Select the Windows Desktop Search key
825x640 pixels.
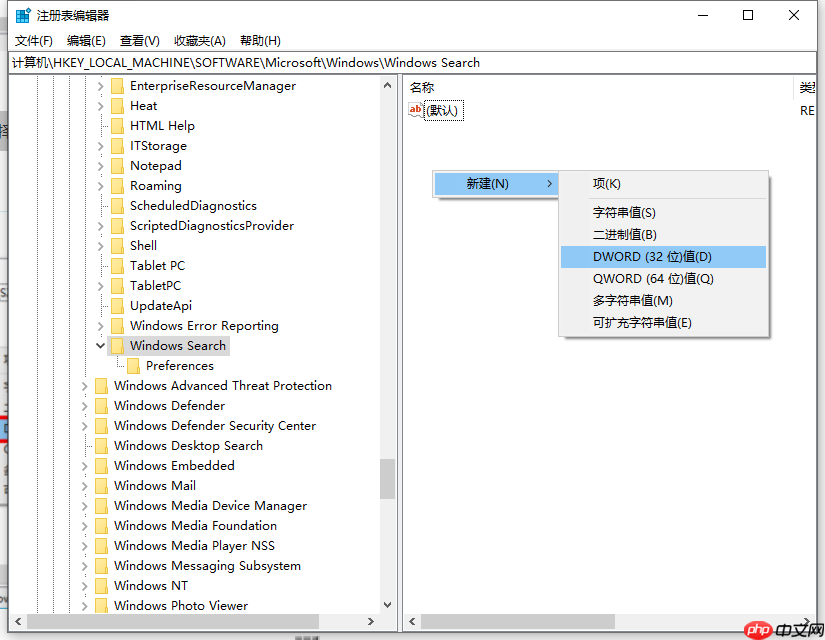click(x=188, y=446)
